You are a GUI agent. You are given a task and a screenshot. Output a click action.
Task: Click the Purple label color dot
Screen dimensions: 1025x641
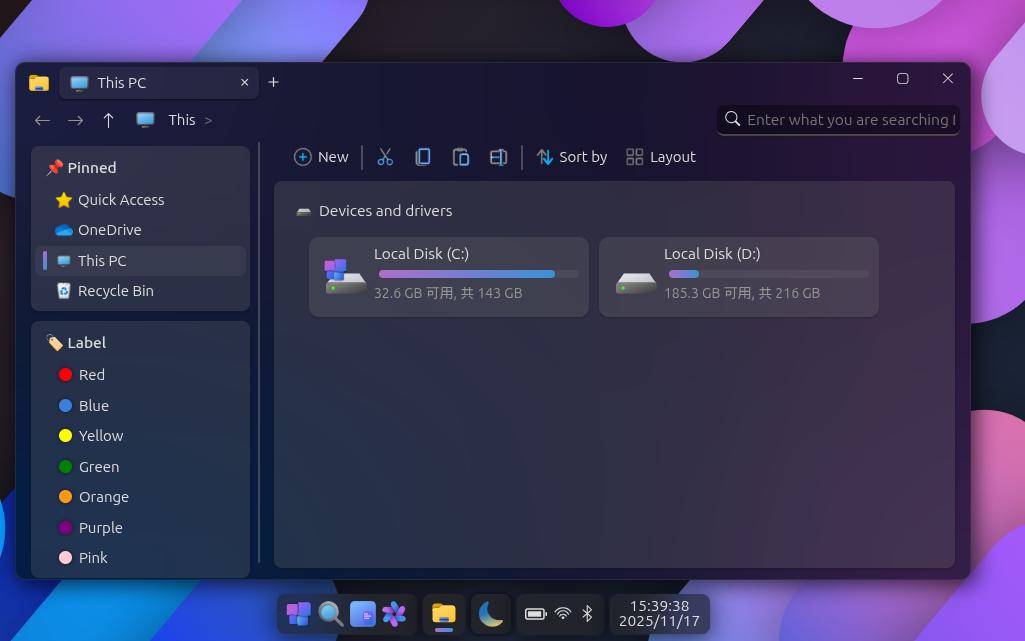coord(64,527)
